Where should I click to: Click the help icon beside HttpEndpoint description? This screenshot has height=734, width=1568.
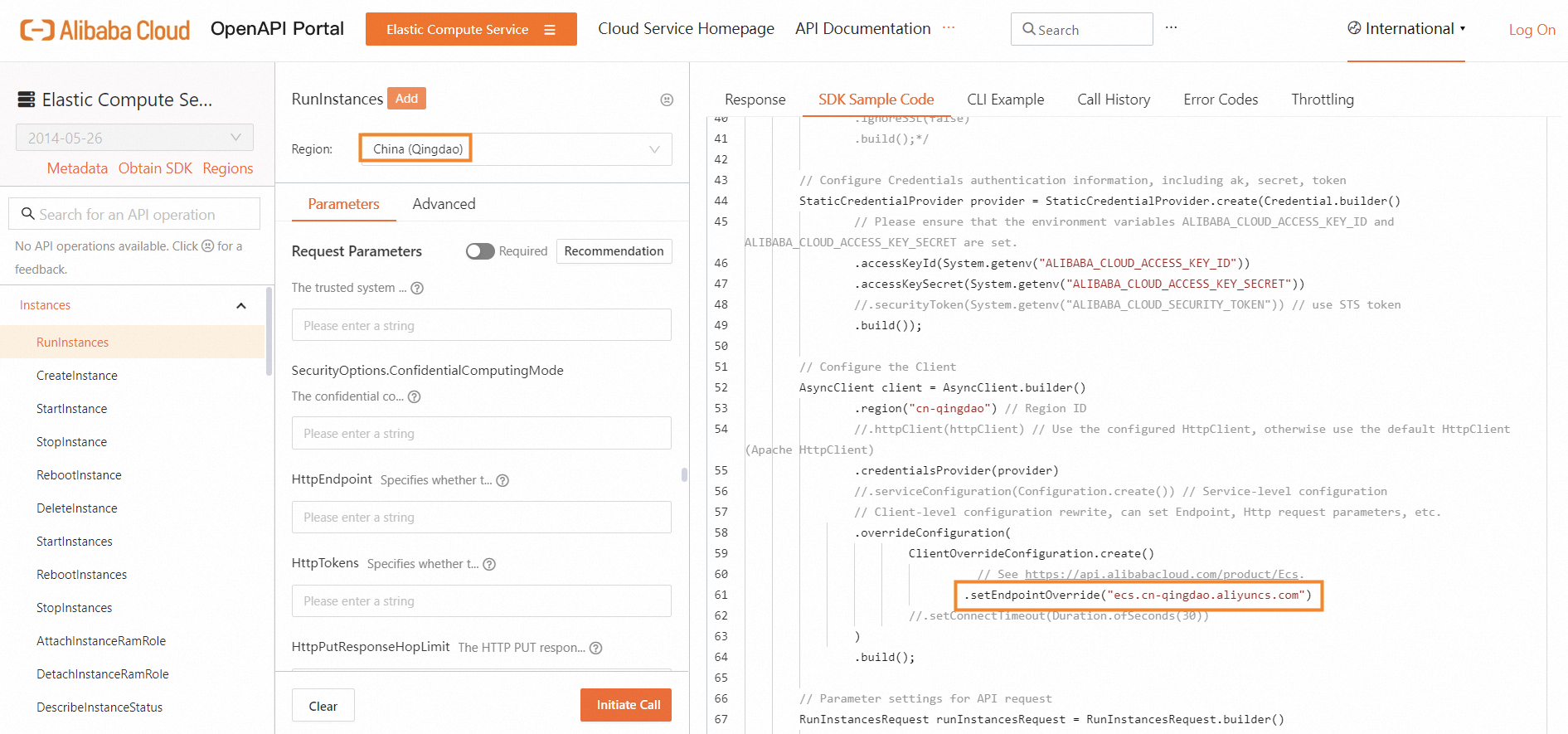(x=502, y=480)
